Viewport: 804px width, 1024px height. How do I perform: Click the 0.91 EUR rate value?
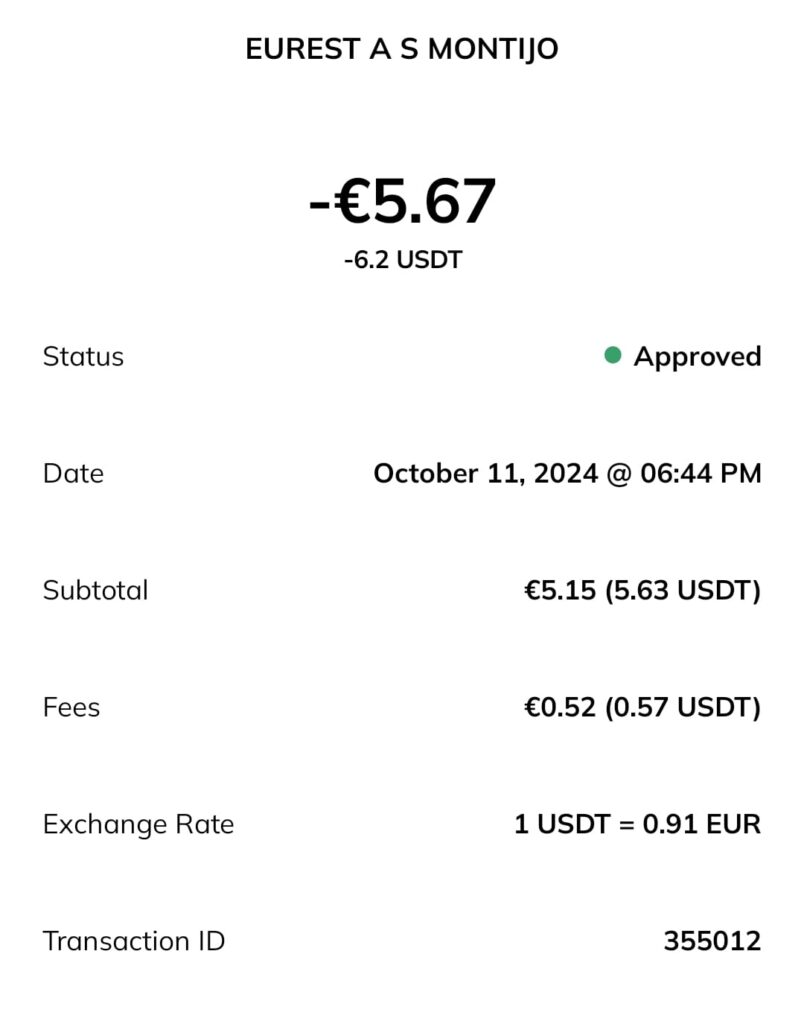coord(702,824)
